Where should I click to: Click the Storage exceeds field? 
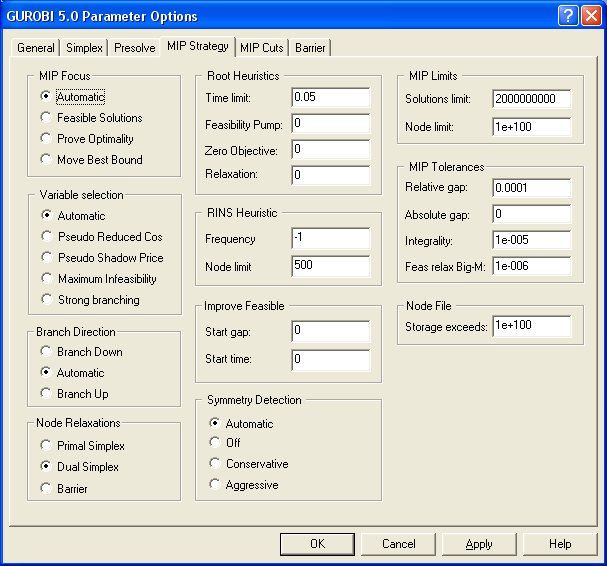(532, 326)
